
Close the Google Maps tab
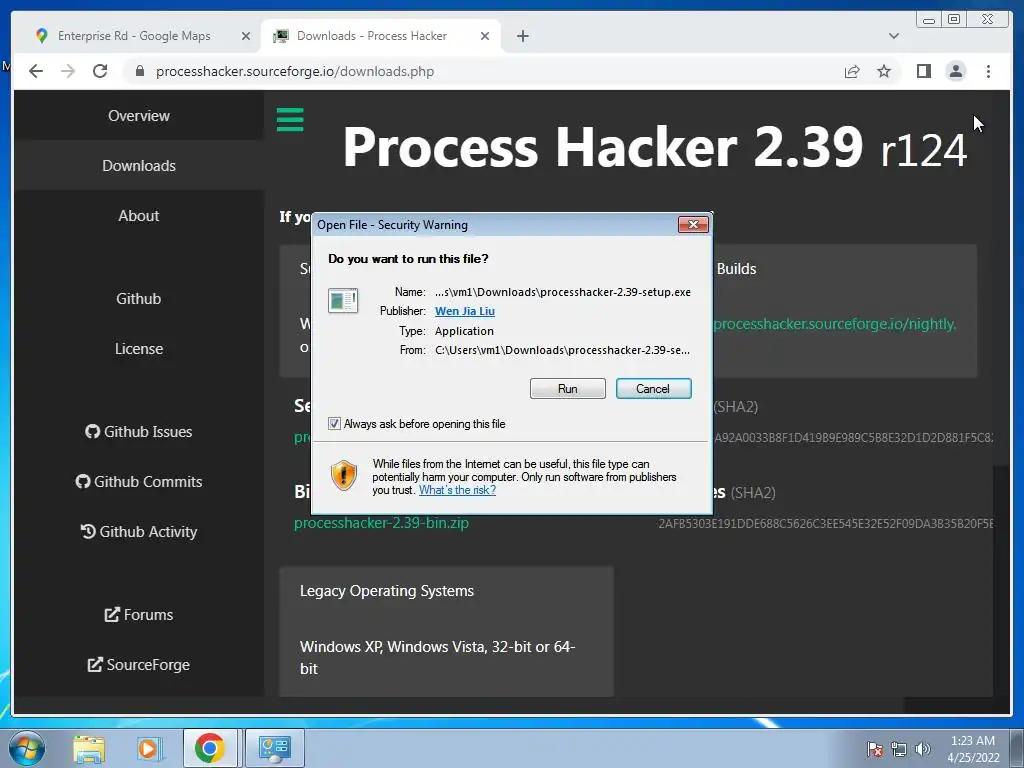coord(246,36)
